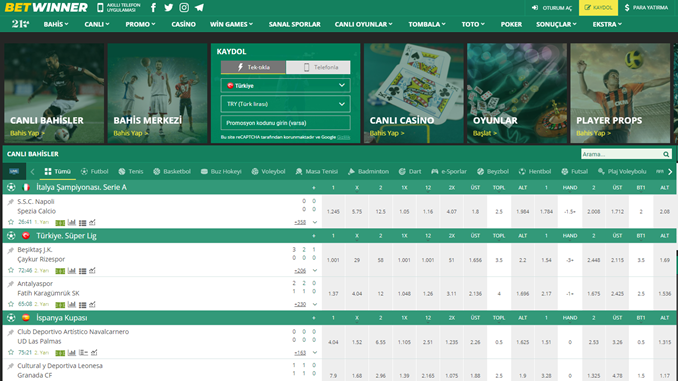Open table icon for Antalyaspor match
The image size is (678, 381).
(82, 304)
